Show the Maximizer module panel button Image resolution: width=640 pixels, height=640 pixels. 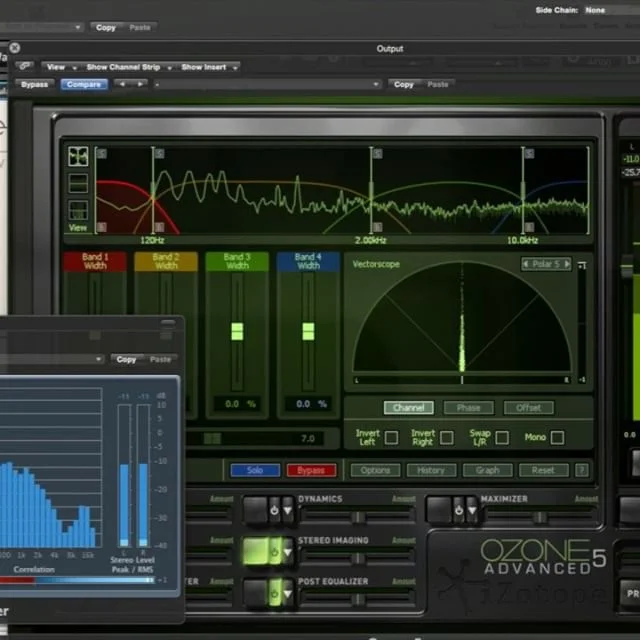click(x=440, y=510)
